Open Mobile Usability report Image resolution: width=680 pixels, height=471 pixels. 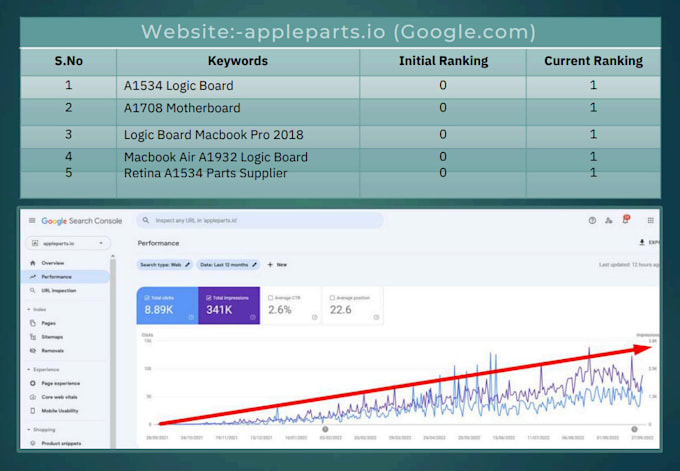(65, 411)
